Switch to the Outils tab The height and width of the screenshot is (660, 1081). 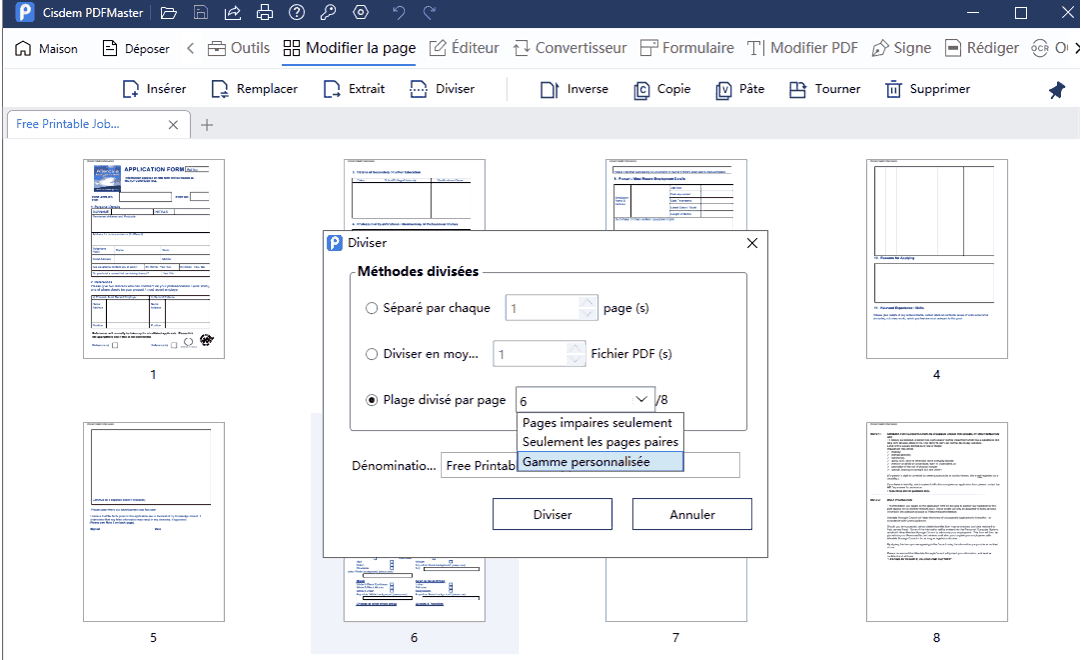tap(239, 48)
